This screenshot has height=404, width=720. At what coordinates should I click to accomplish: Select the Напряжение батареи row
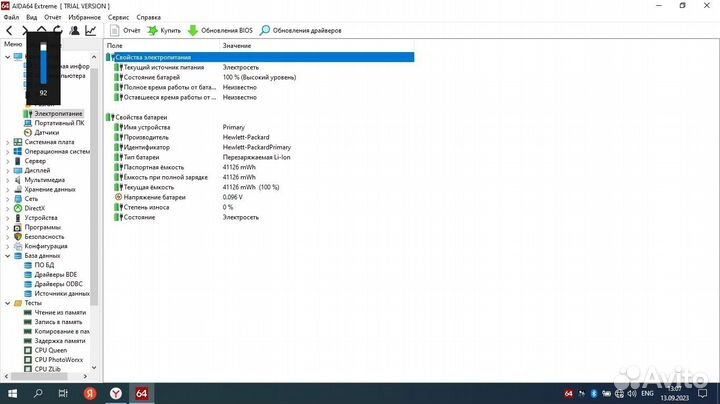click(259, 197)
